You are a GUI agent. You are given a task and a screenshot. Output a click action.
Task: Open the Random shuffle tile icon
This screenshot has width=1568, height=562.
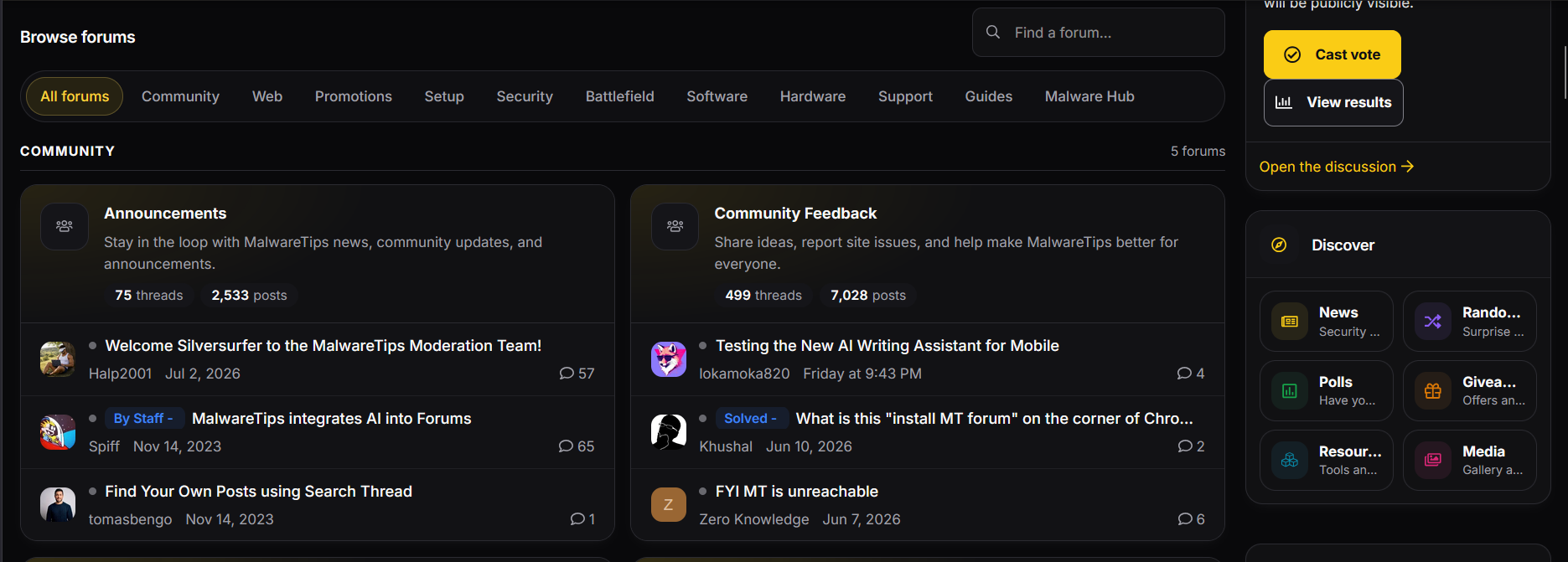1433,322
